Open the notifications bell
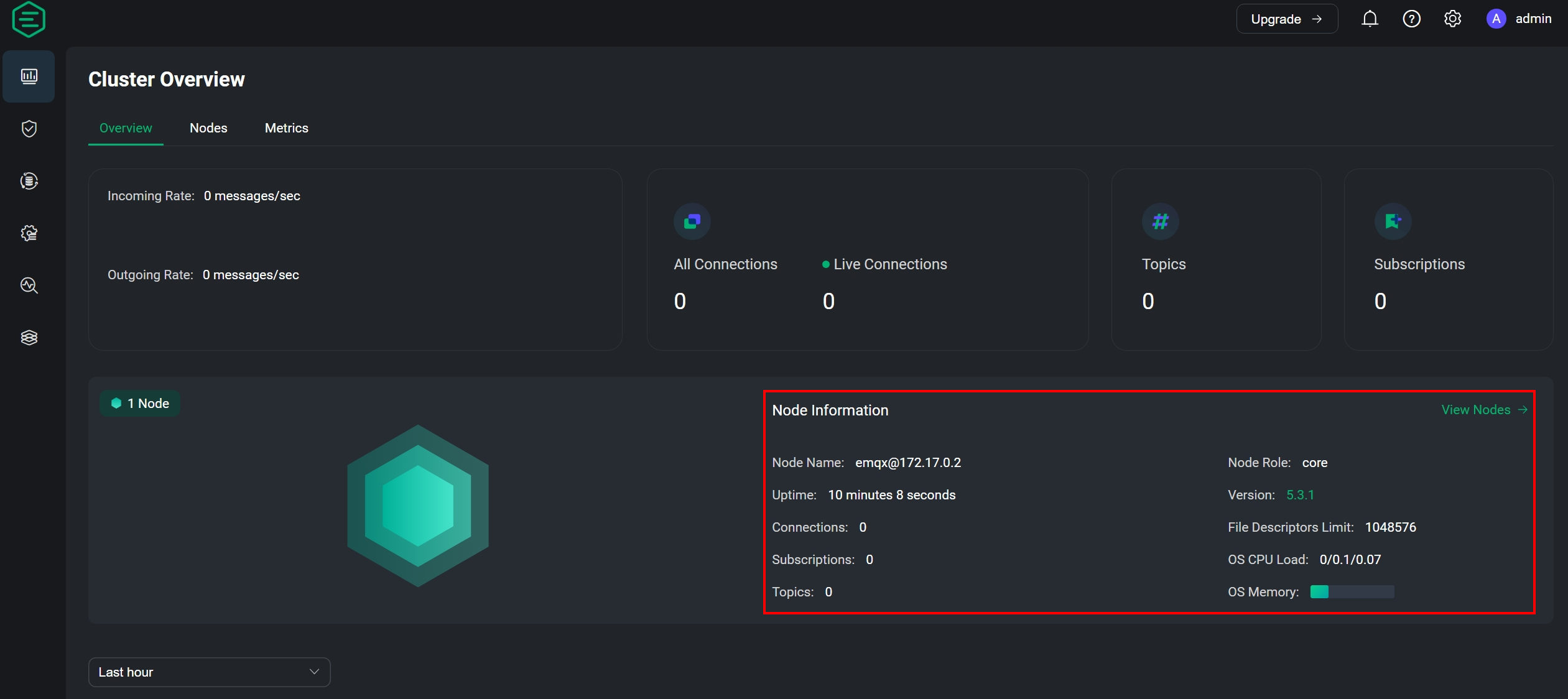Viewport: 1568px width, 699px height. [x=1370, y=19]
